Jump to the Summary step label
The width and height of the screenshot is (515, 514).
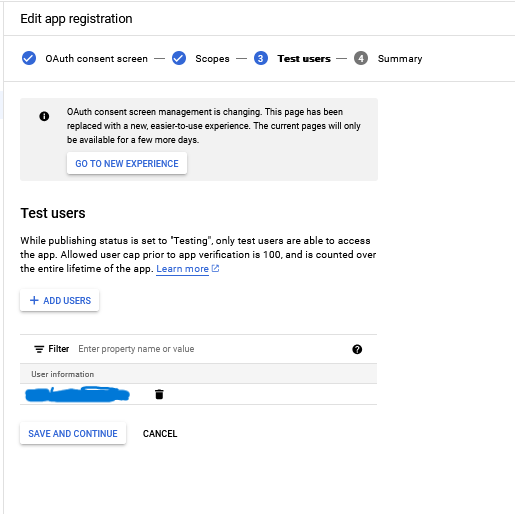point(400,59)
